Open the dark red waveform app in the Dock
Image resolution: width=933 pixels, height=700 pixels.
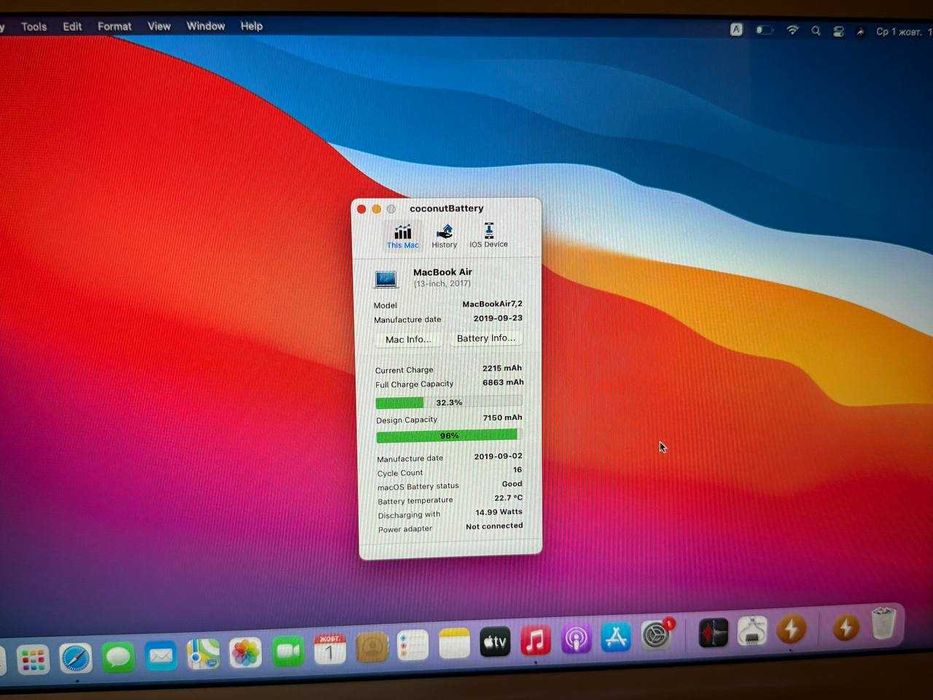(713, 632)
